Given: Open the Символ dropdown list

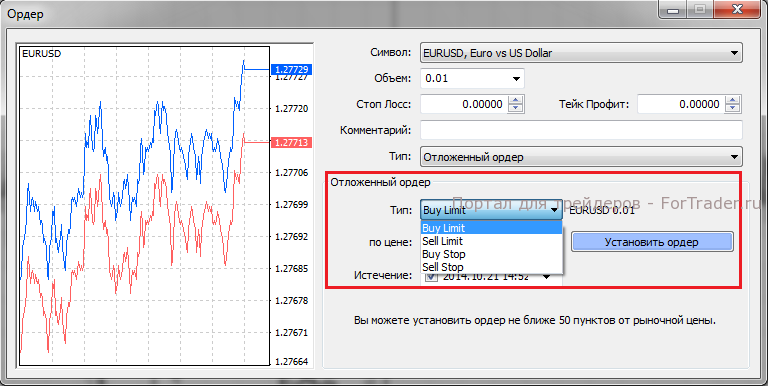Looking at the screenshot, I should pos(581,53).
